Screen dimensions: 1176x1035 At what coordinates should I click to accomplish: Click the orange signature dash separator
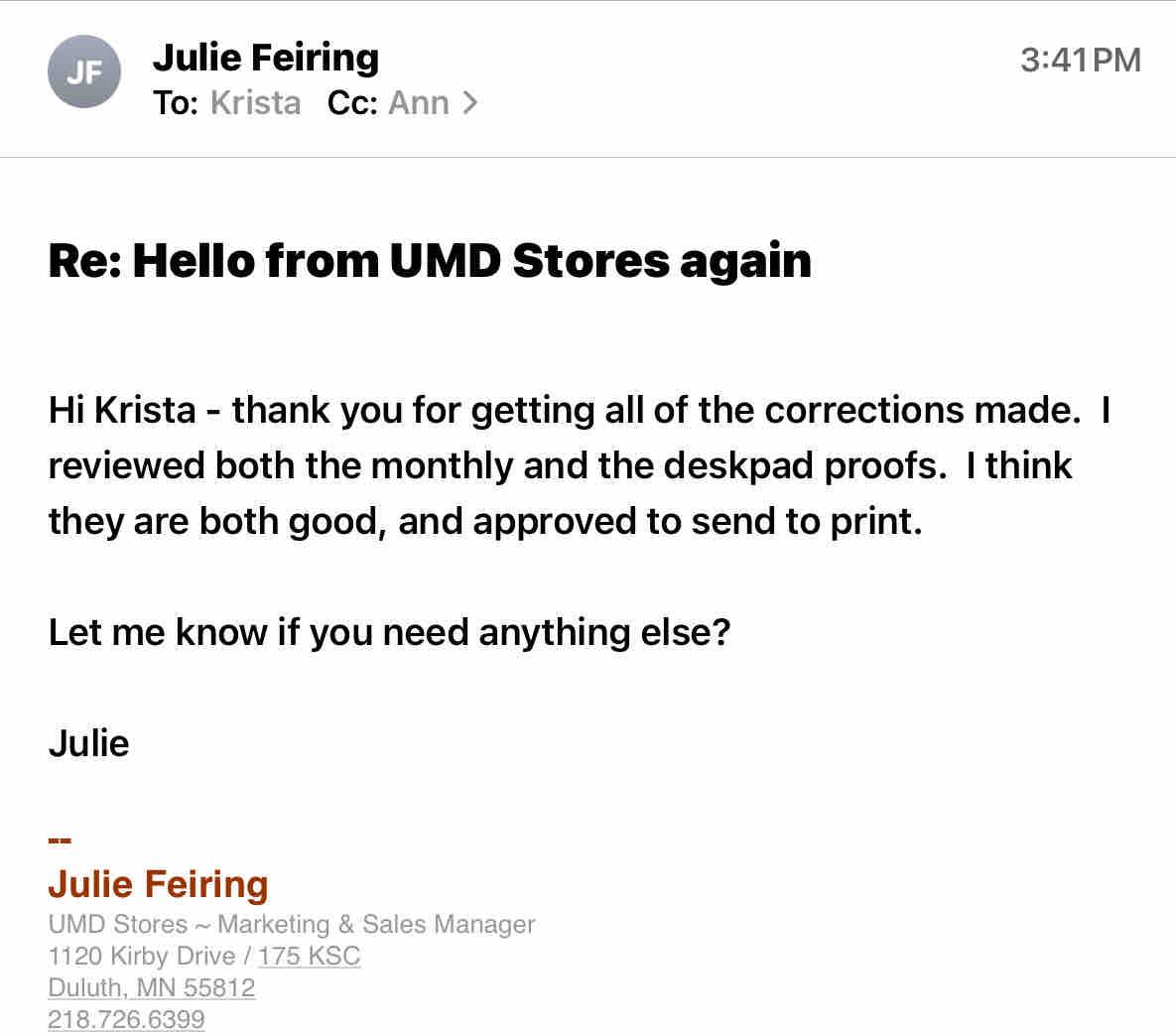[x=60, y=840]
